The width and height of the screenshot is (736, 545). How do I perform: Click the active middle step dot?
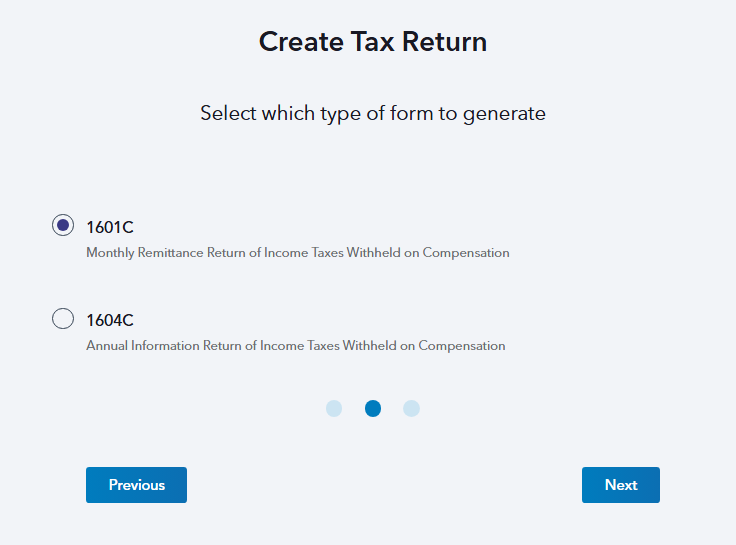point(373,408)
